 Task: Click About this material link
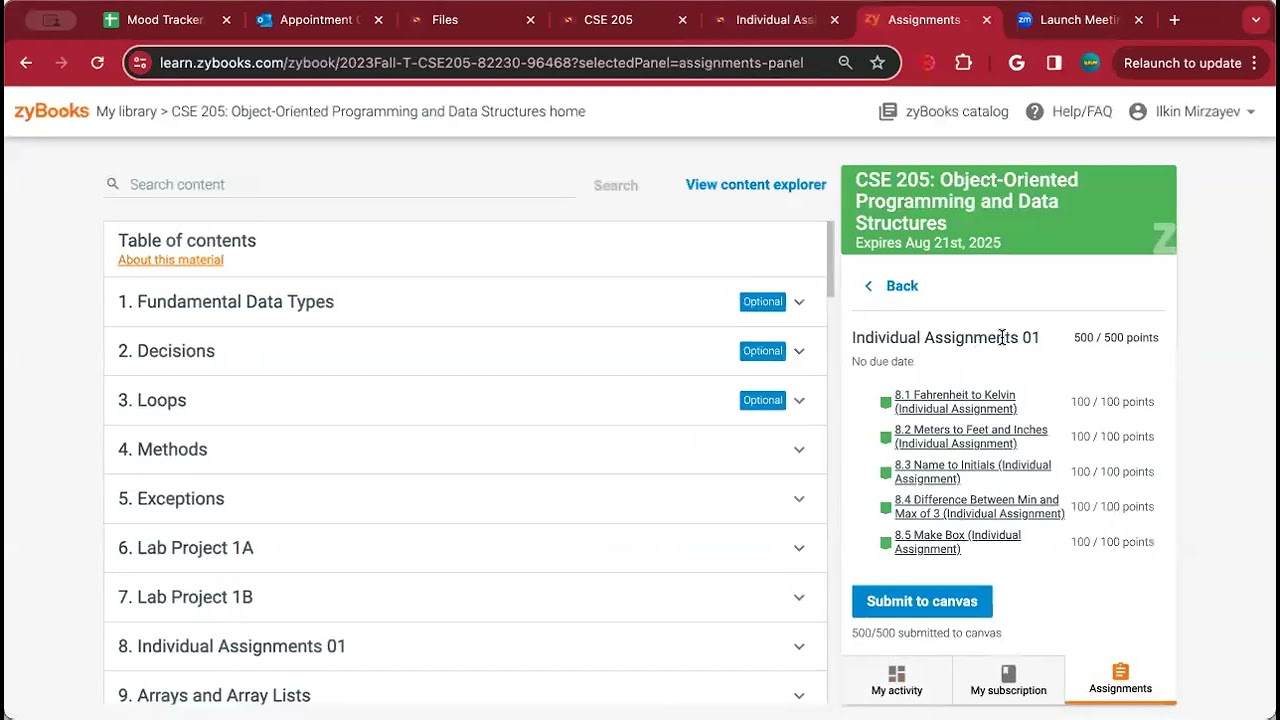[x=170, y=260]
